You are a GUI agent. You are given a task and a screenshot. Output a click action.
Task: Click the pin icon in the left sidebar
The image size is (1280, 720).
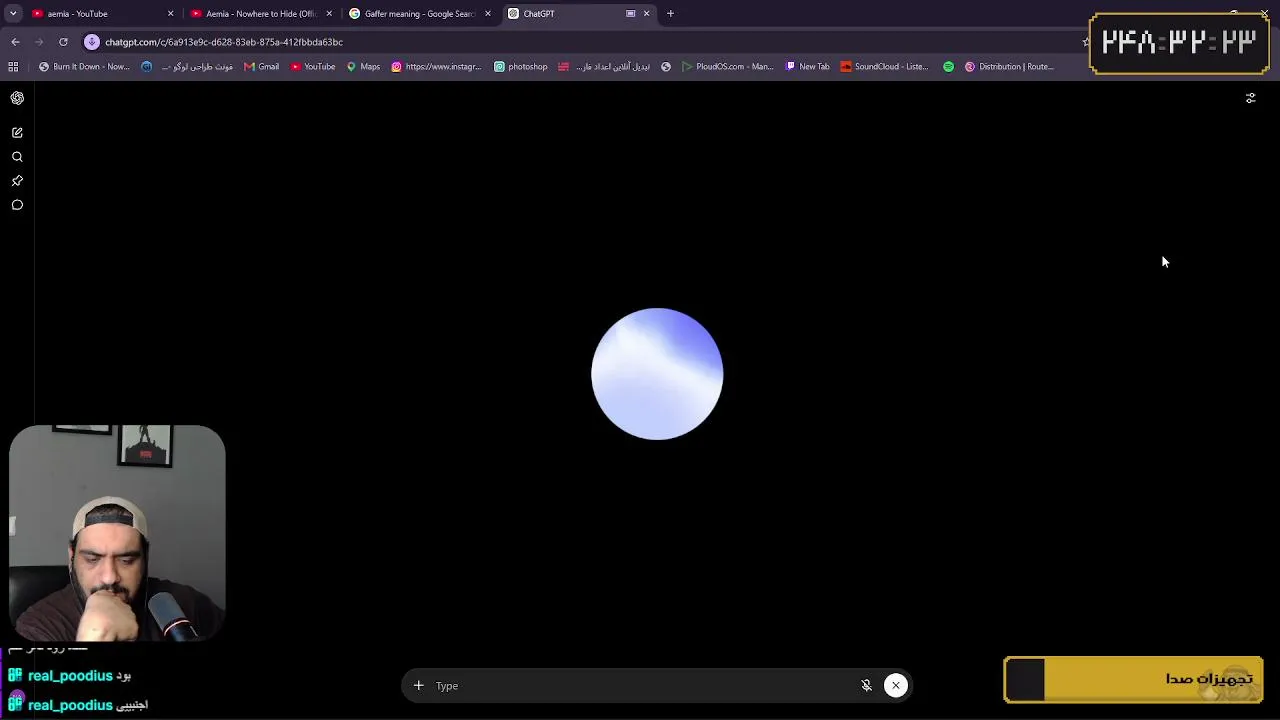[x=17, y=181]
